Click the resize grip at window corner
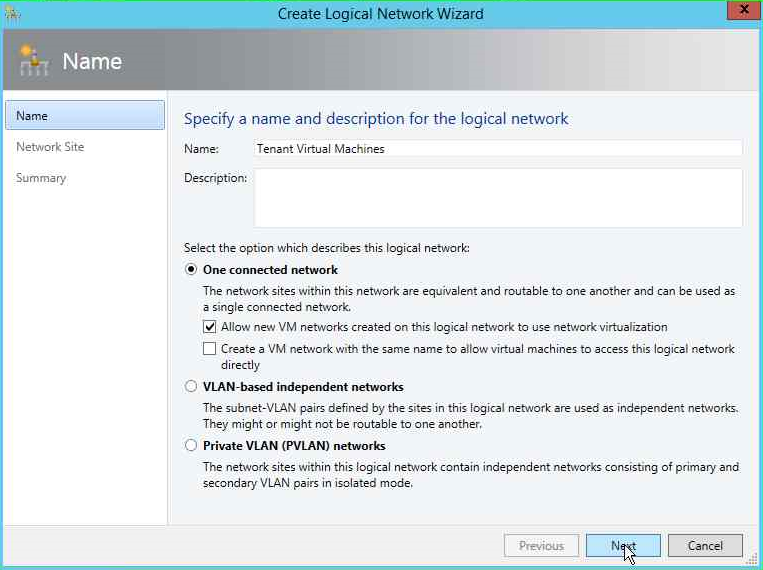This screenshot has height=570, width=763. point(754,560)
